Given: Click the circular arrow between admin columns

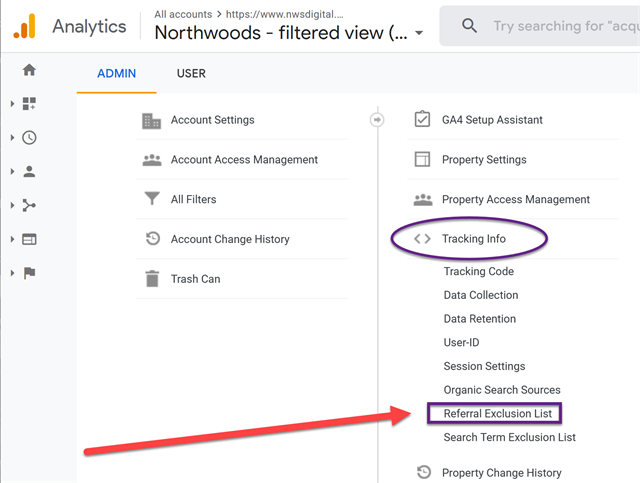Looking at the screenshot, I should (x=377, y=120).
